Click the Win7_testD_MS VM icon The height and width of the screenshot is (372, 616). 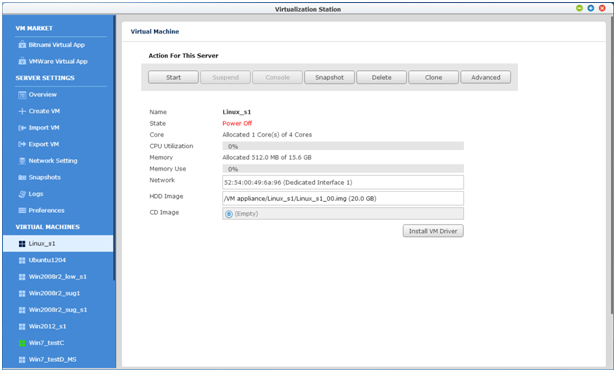22,359
